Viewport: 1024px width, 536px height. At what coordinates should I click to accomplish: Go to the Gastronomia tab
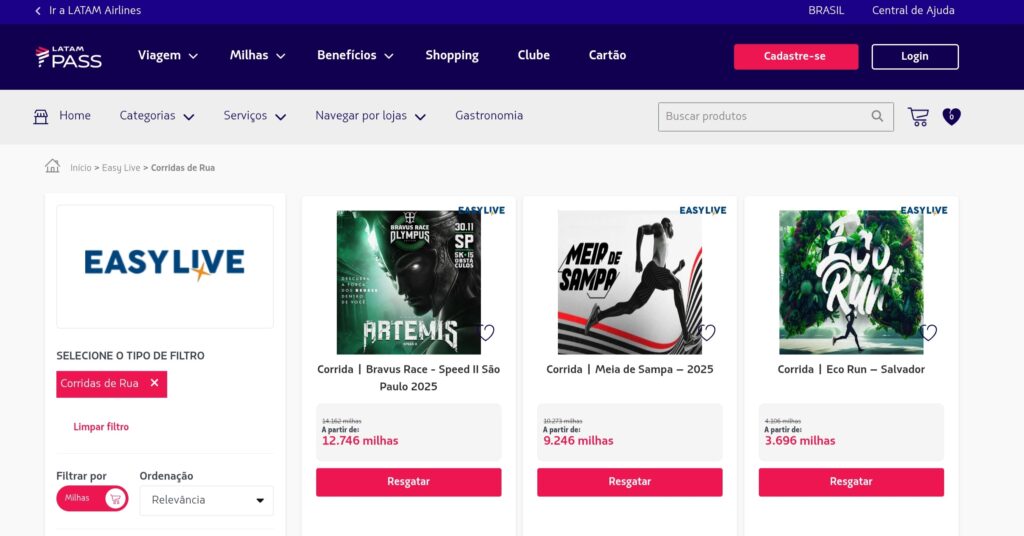[x=489, y=116]
